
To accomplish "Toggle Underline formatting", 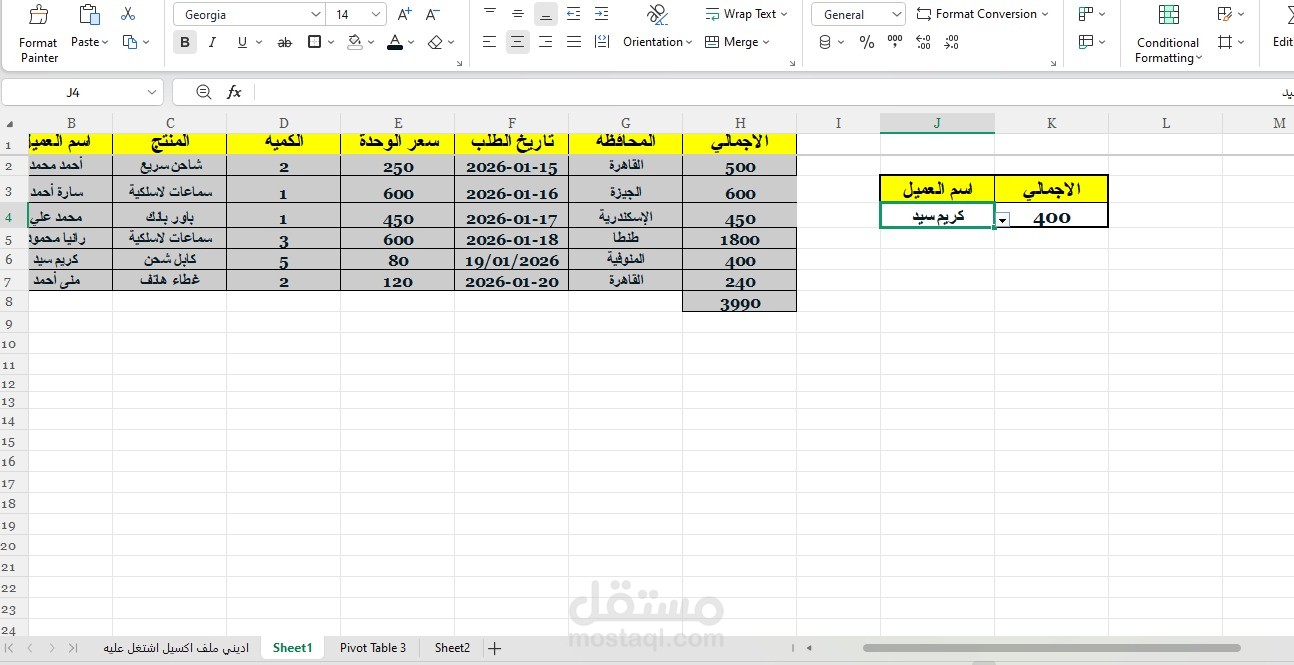I will 242,42.
